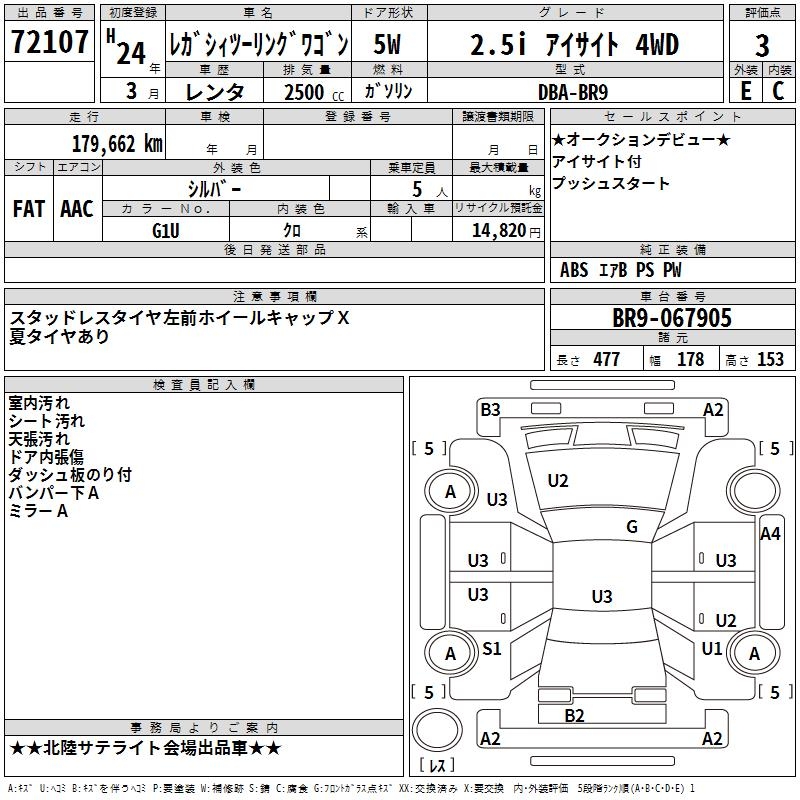Select width value 178

690,359
